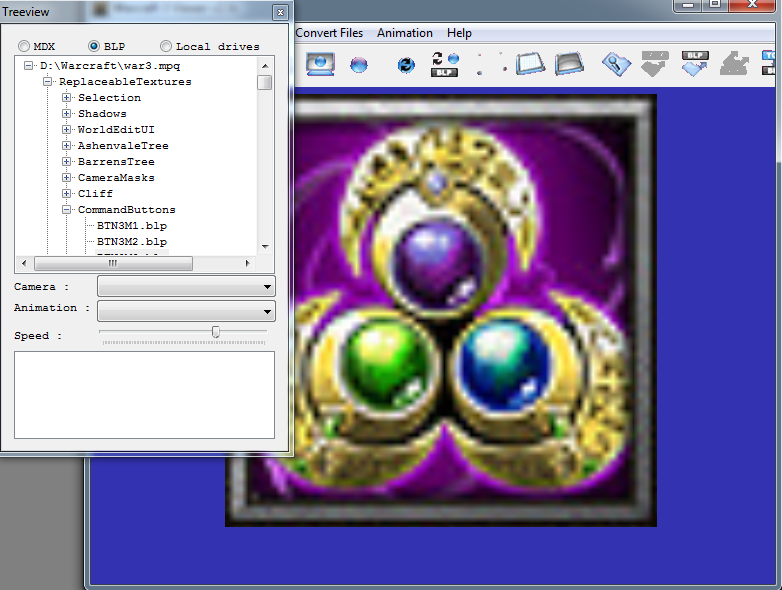Open the Help menu
782x590 pixels.
coord(459,33)
